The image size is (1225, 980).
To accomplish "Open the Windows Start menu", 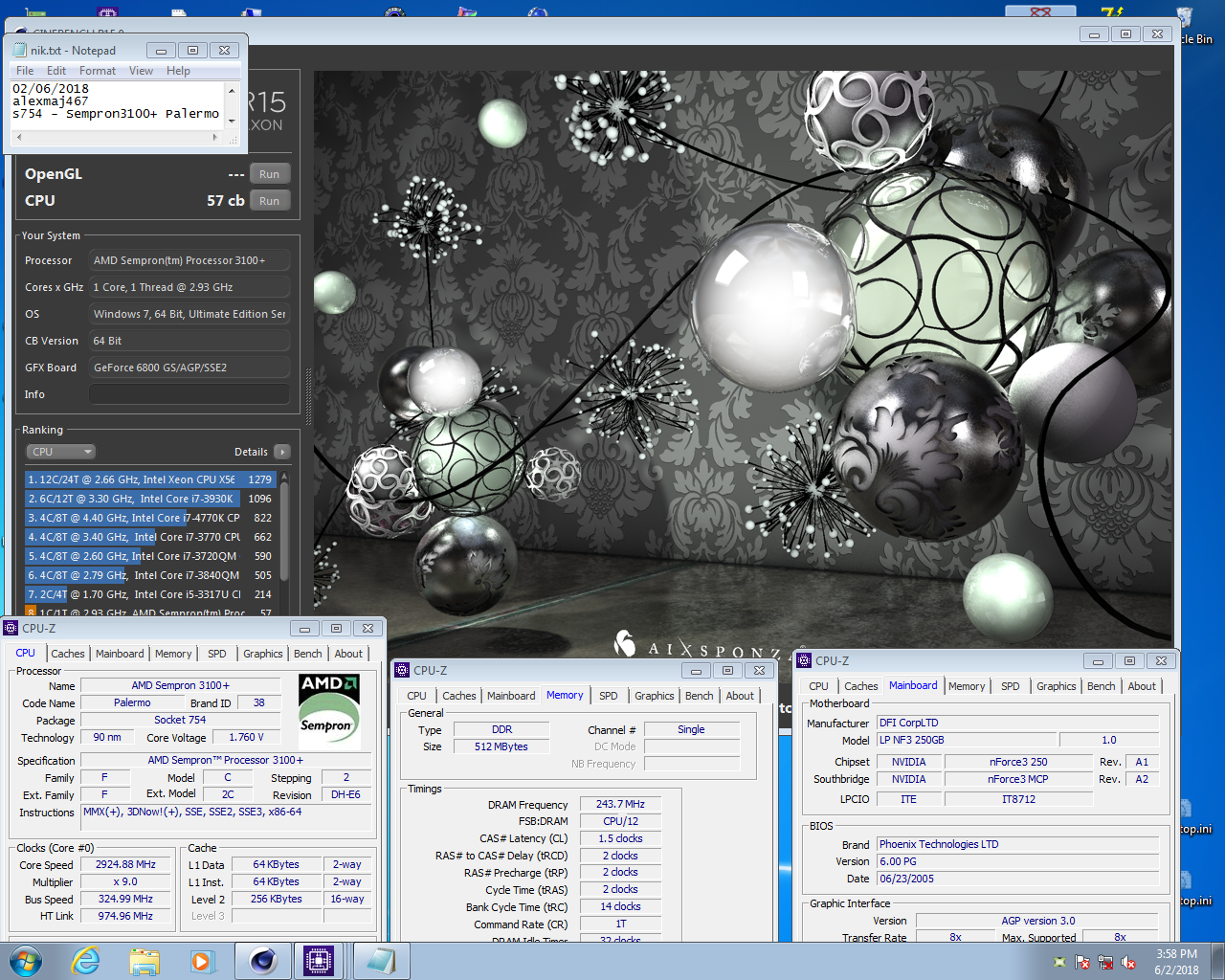I will (25, 961).
